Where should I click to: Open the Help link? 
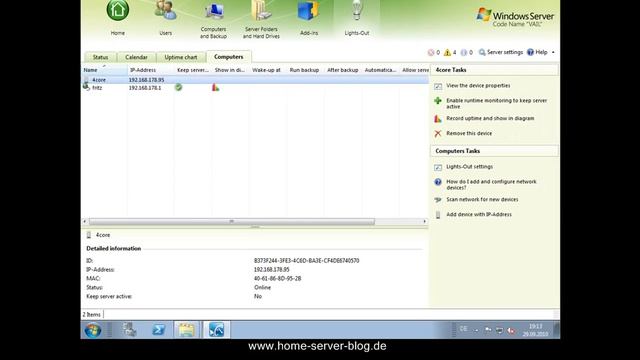coord(537,52)
